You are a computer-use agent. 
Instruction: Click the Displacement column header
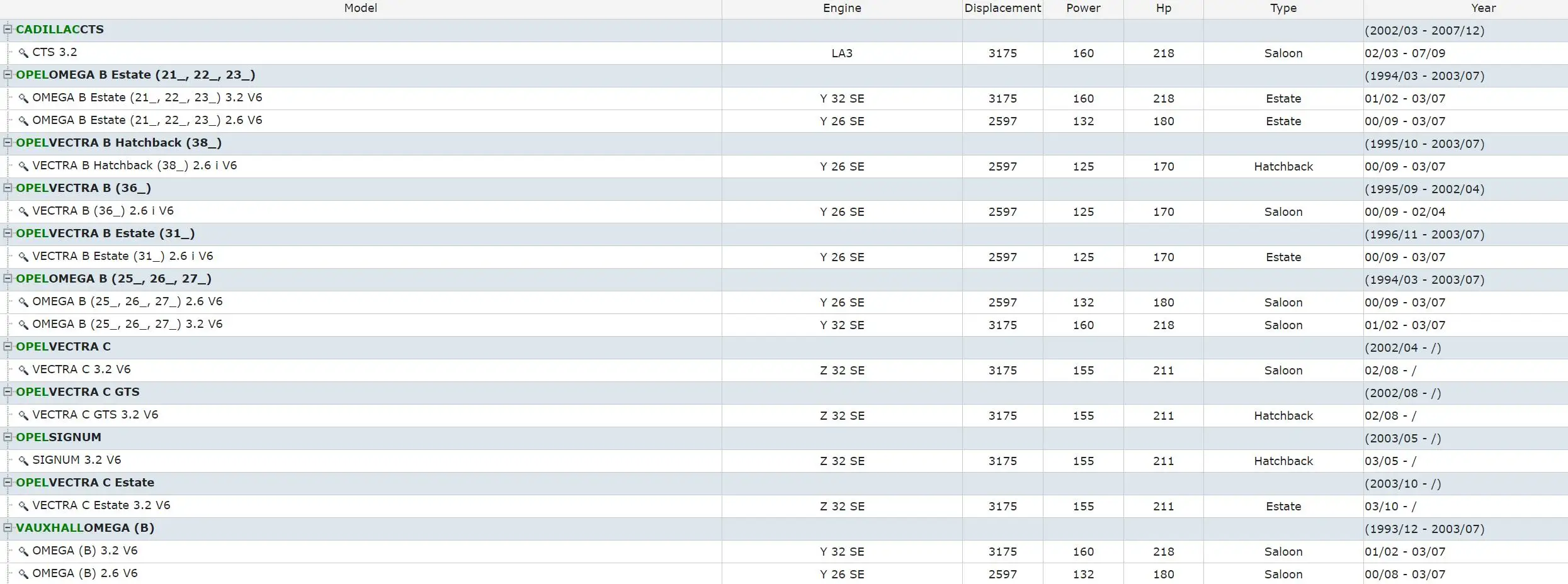pos(1003,8)
